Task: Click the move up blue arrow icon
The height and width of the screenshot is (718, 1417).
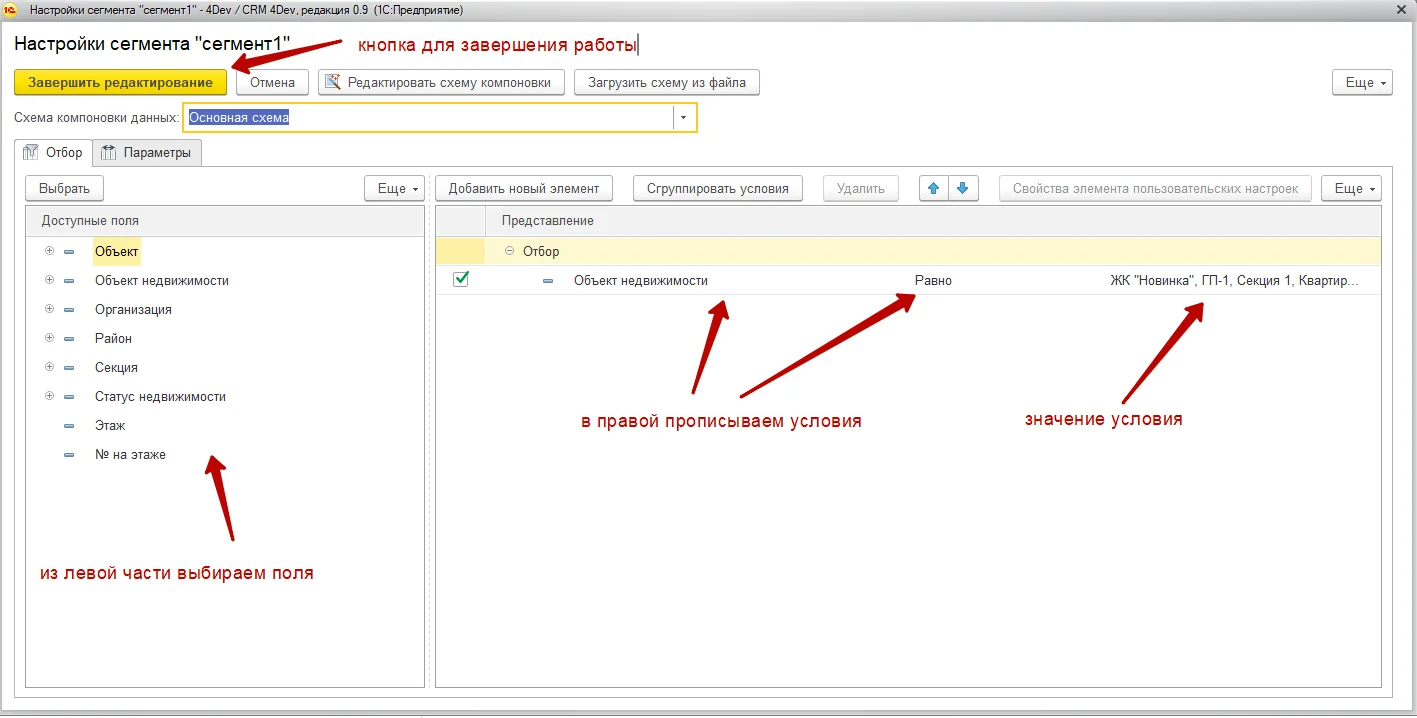Action: pos(934,188)
